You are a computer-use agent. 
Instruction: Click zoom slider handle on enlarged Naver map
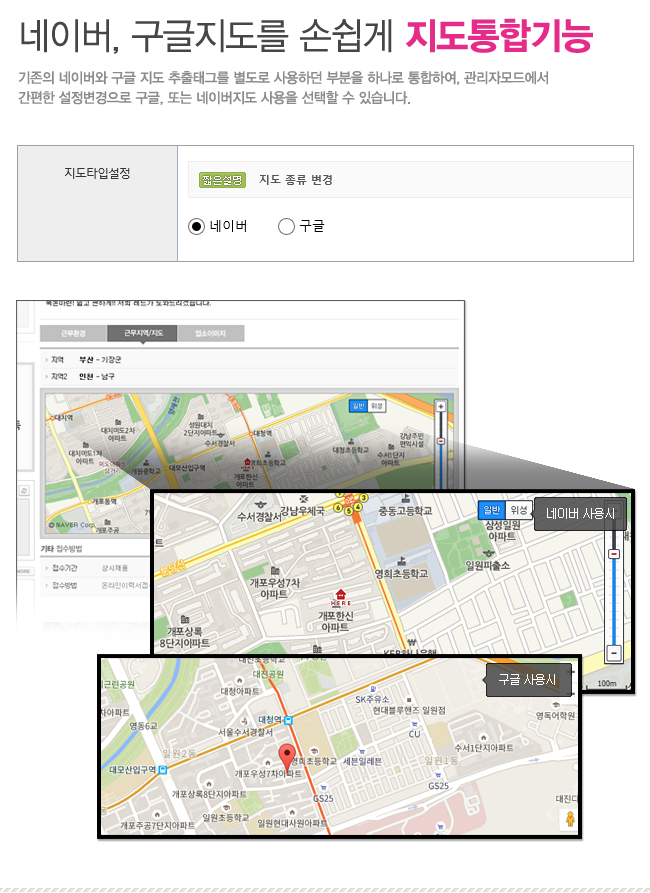[614, 554]
